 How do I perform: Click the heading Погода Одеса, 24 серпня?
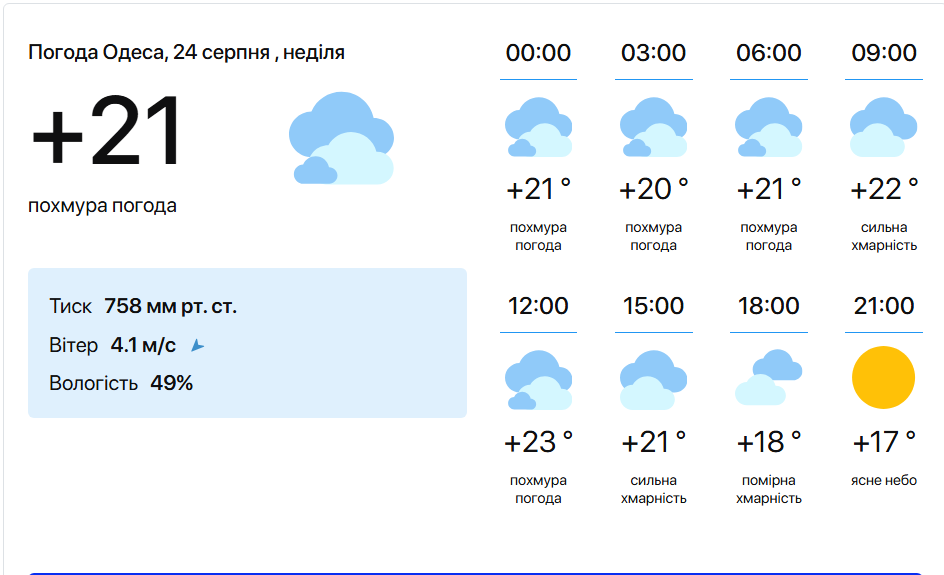pyautogui.click(x=186, y=52)
